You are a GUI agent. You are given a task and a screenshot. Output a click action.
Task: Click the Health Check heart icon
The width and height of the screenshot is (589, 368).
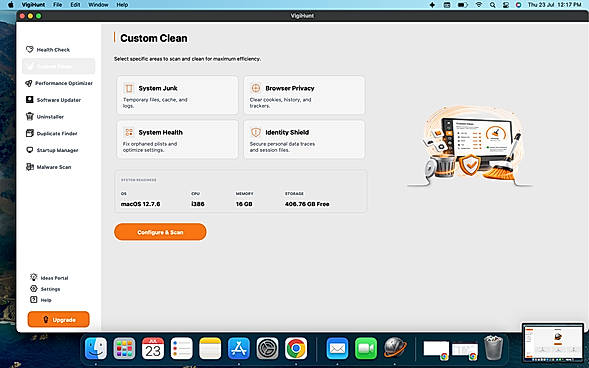pos(30,50)
